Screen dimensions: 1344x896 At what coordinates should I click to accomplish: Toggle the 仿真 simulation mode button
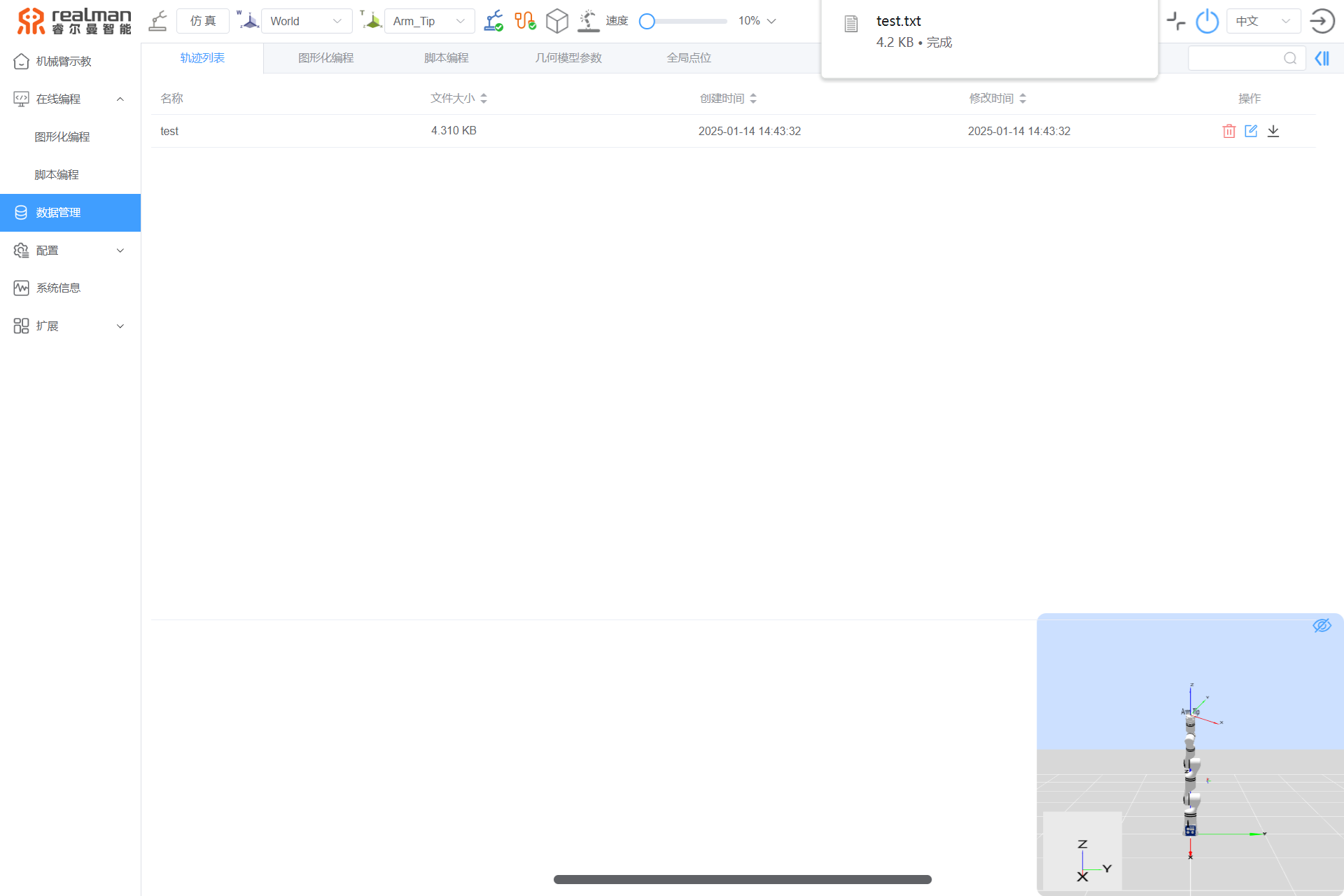point(203,21)
